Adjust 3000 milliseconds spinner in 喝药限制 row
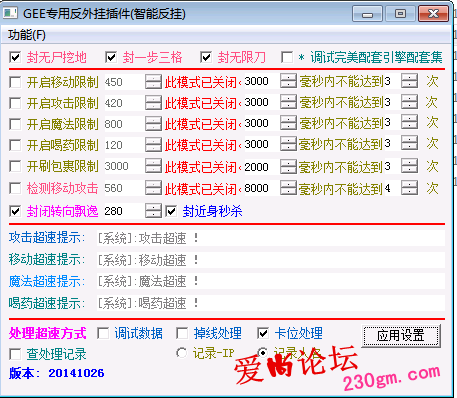This screenshot has width=457, height=398. tap(288, 144)
